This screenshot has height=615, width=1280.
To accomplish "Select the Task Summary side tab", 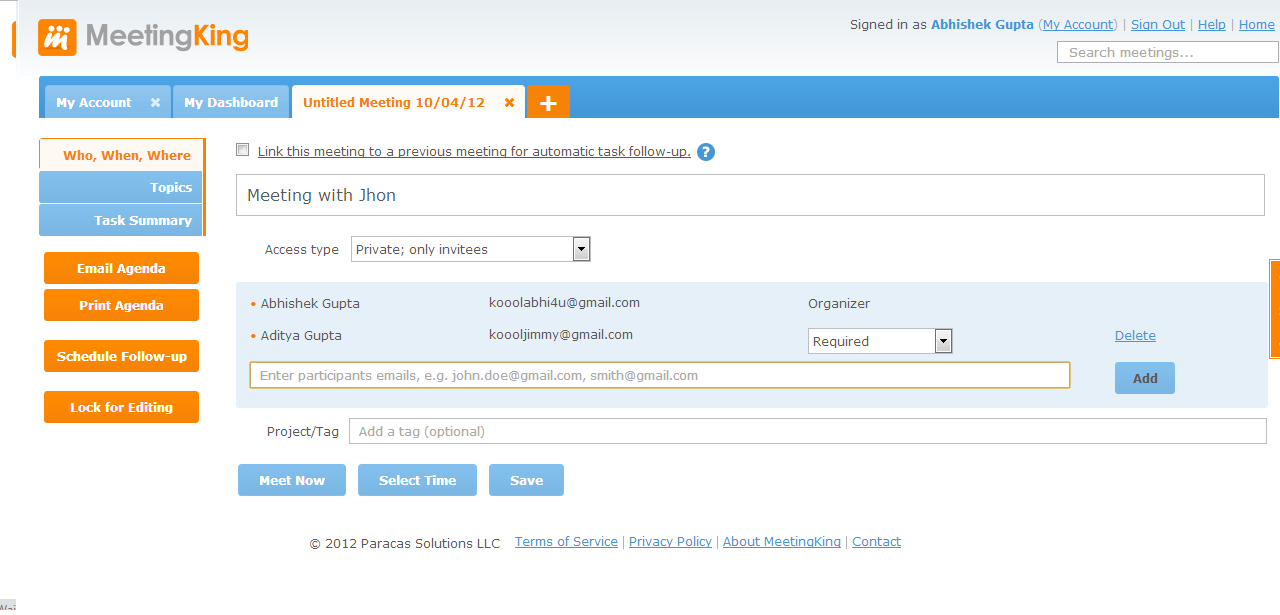I will (121, 220).
